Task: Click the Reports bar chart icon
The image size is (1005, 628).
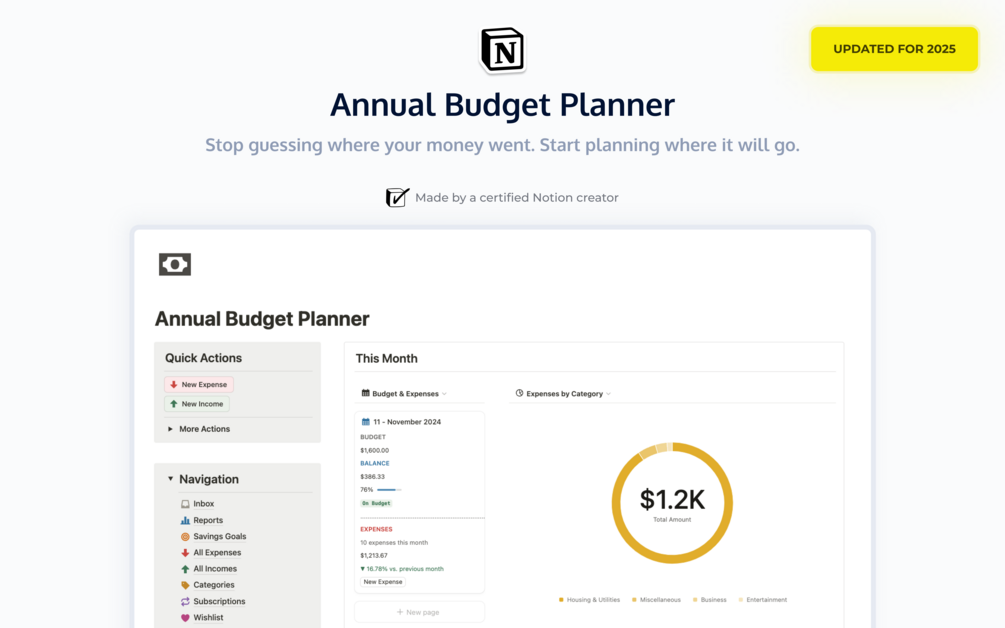Action: point(185,520)
